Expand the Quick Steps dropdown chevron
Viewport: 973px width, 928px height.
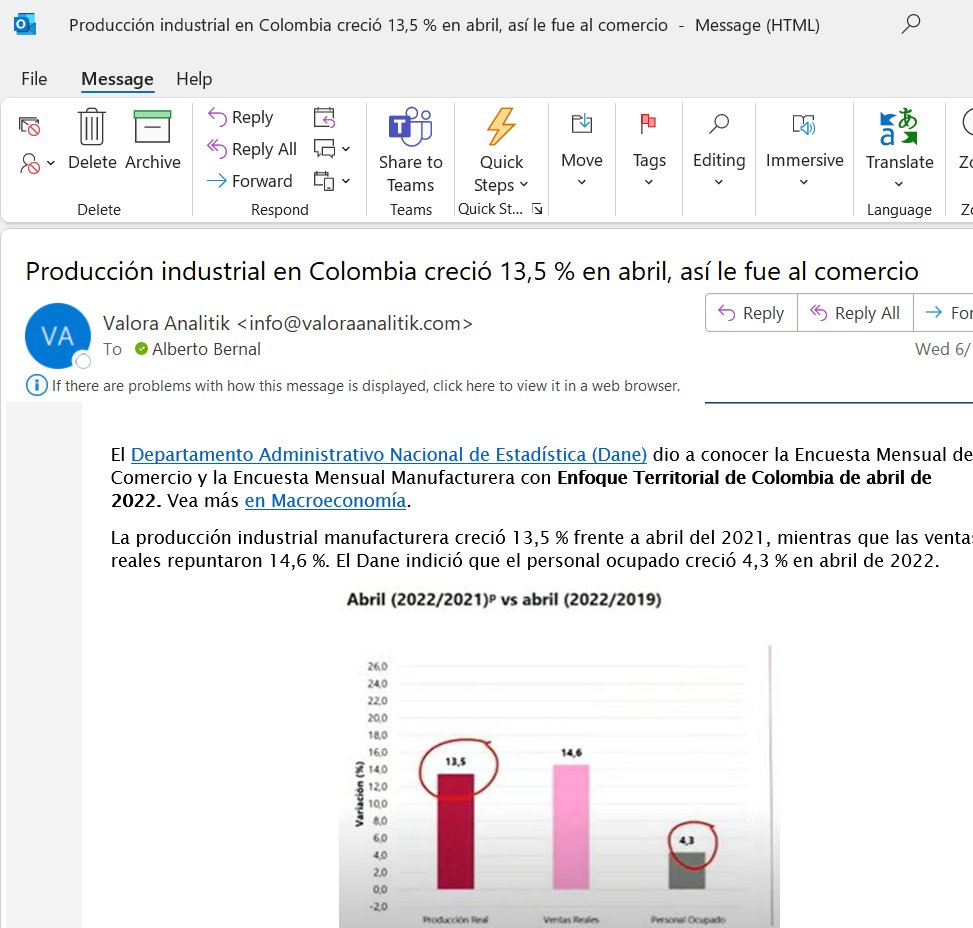(524, 184)
